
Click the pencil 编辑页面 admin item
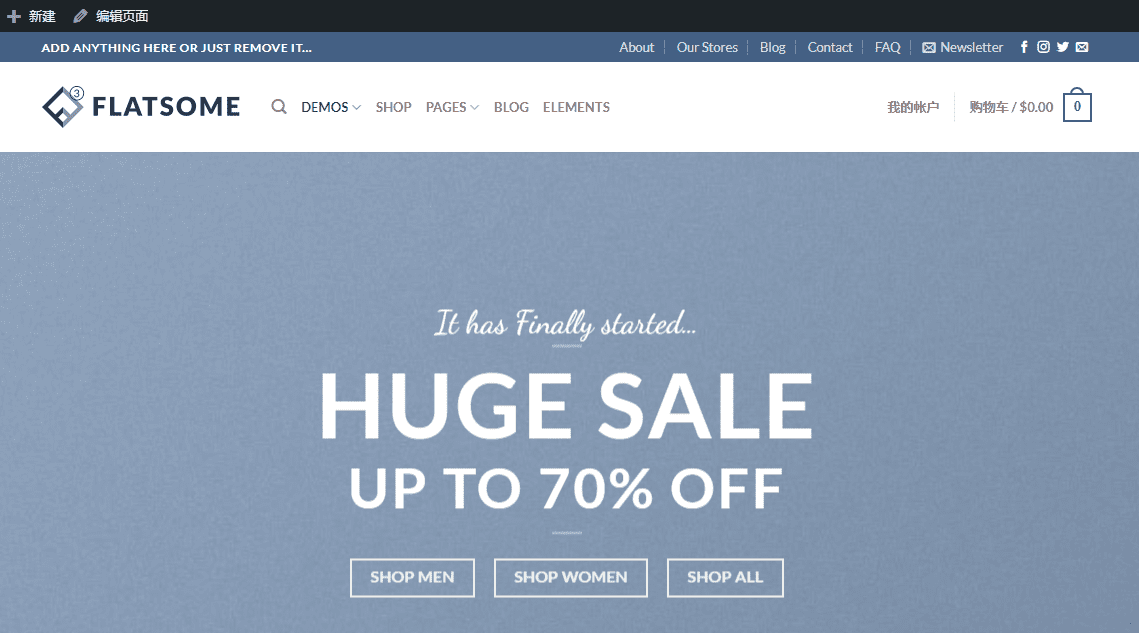click(111, 16)
